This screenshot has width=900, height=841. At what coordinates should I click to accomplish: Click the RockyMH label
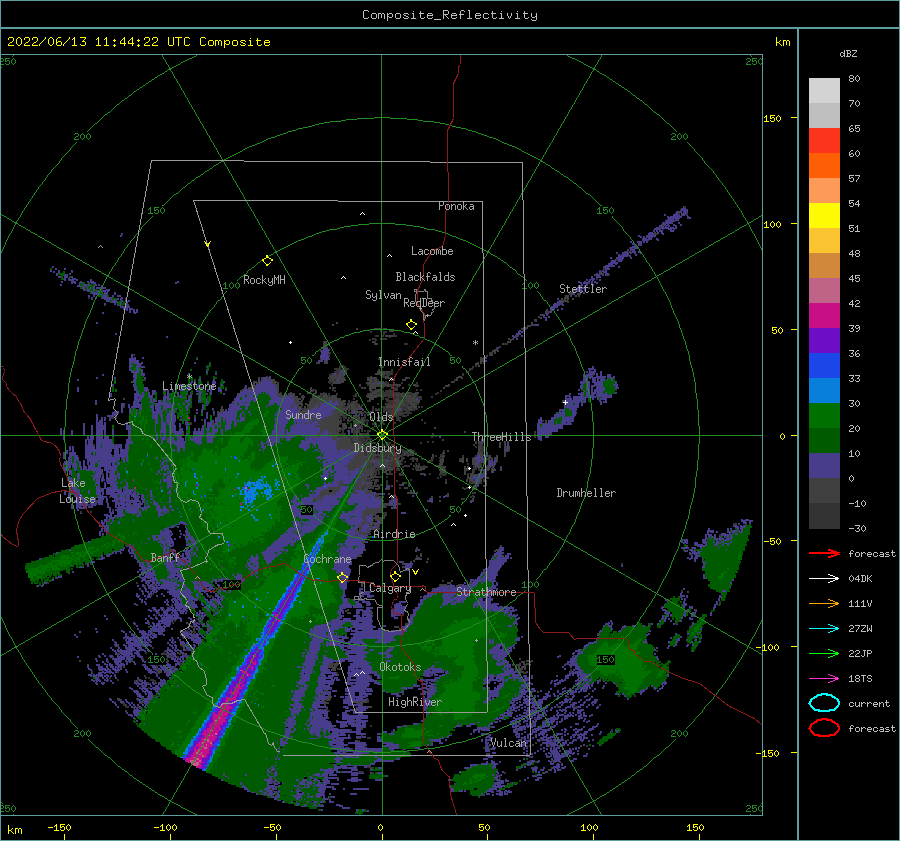pos(264,280)
